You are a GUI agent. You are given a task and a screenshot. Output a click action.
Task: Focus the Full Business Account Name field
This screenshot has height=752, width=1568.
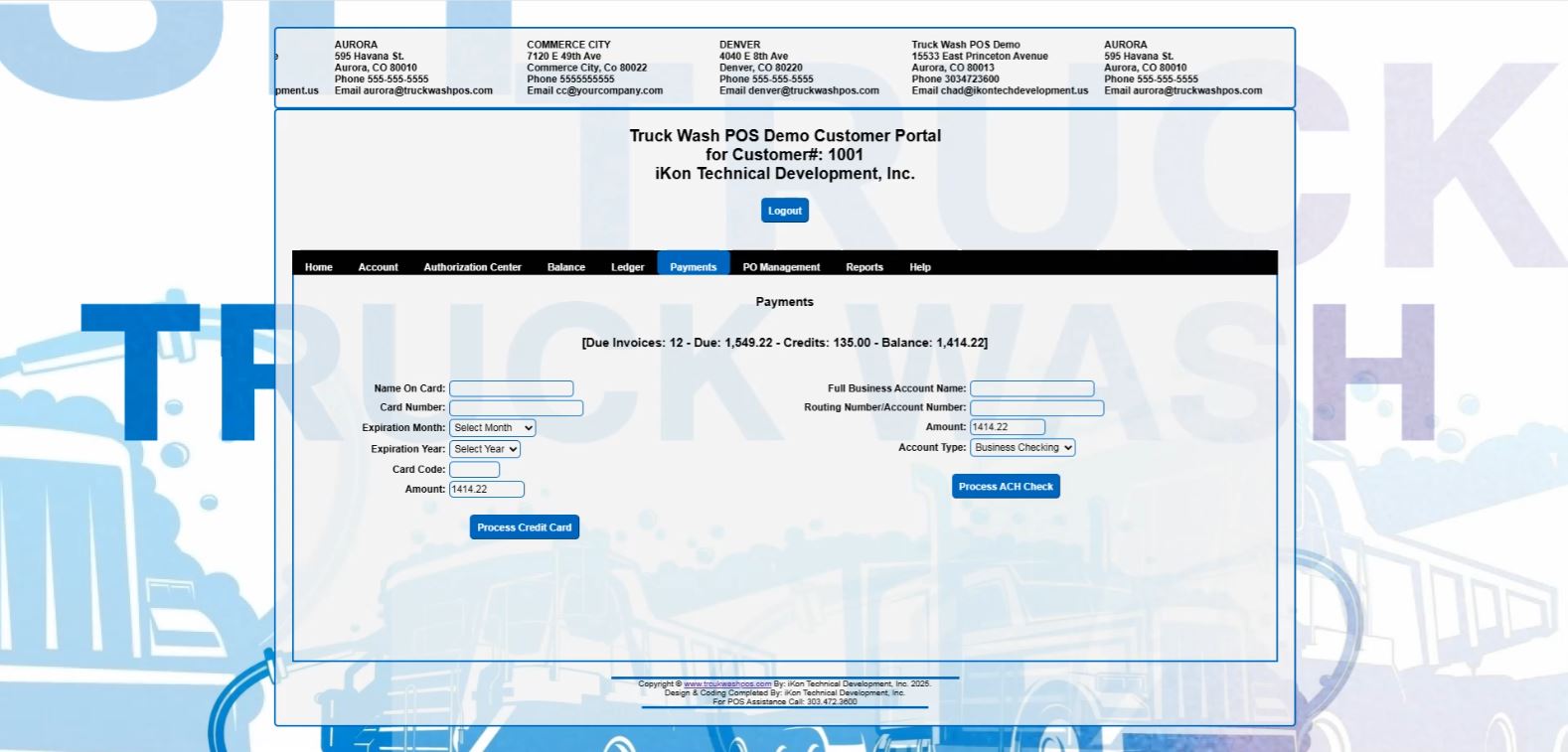[1032, 388]
